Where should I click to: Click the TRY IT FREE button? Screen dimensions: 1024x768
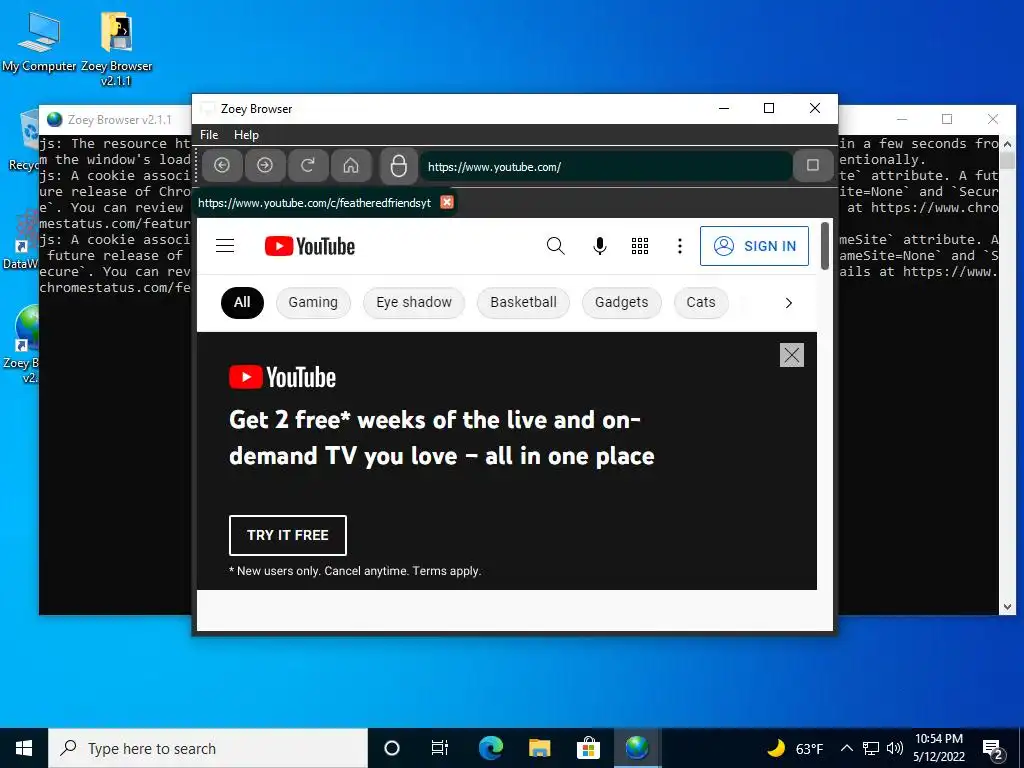click(x=287, y=535)
